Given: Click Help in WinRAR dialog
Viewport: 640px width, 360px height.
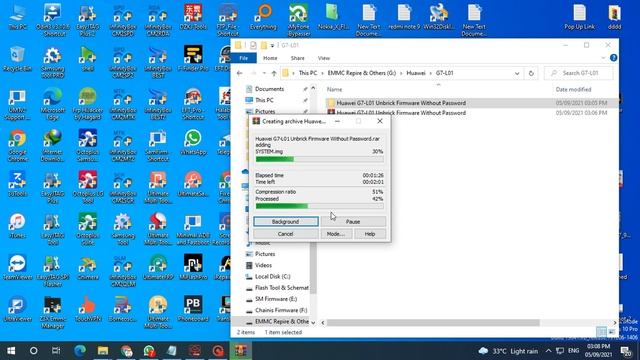Looking at the screenshot, I should click(370, 234).
